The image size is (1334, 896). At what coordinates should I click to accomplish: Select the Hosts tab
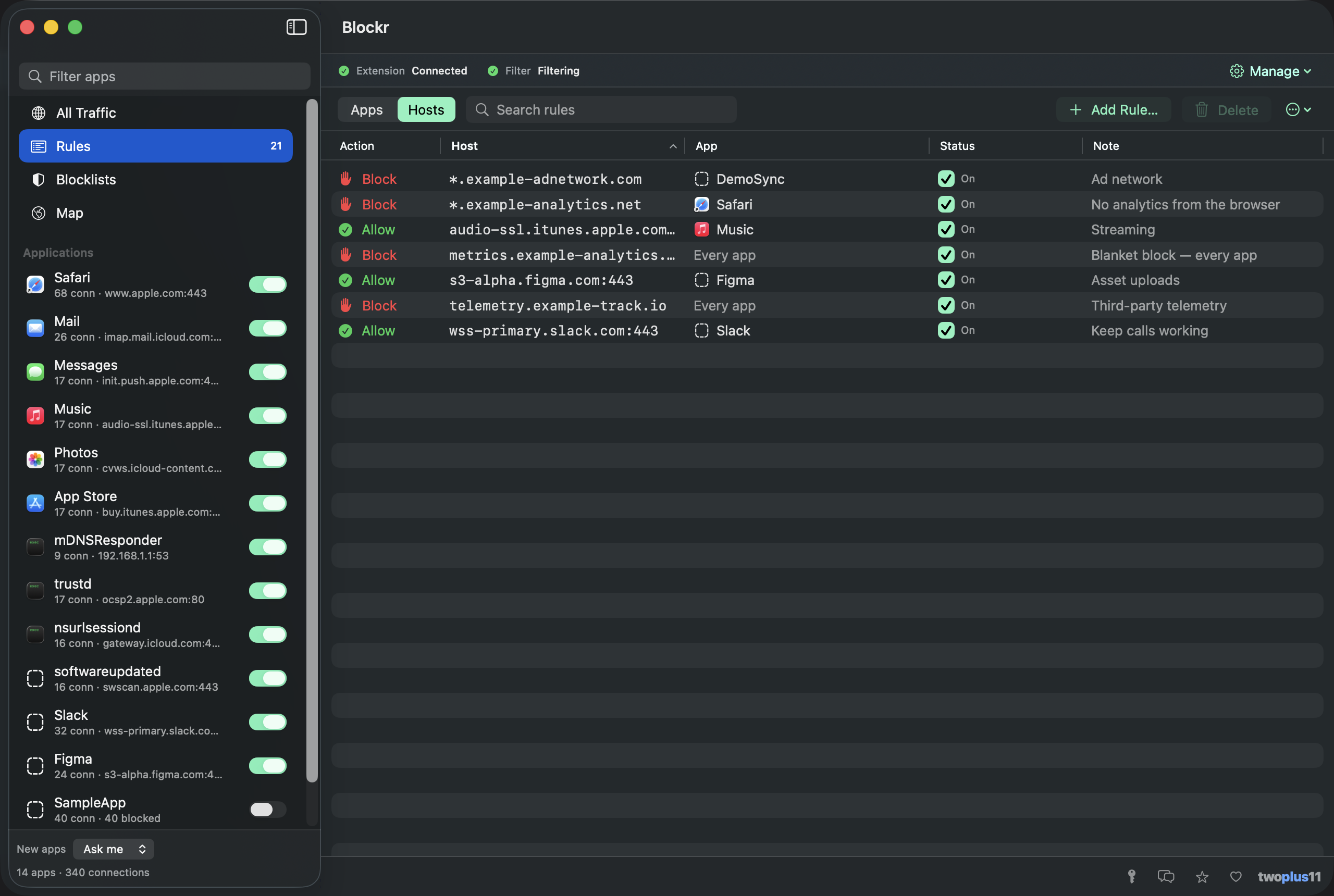point(426,110)
